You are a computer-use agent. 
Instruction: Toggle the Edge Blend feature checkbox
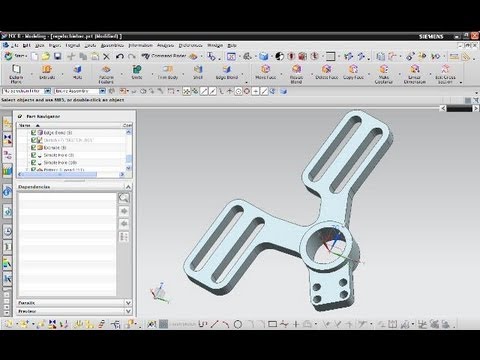coord(34,132)
